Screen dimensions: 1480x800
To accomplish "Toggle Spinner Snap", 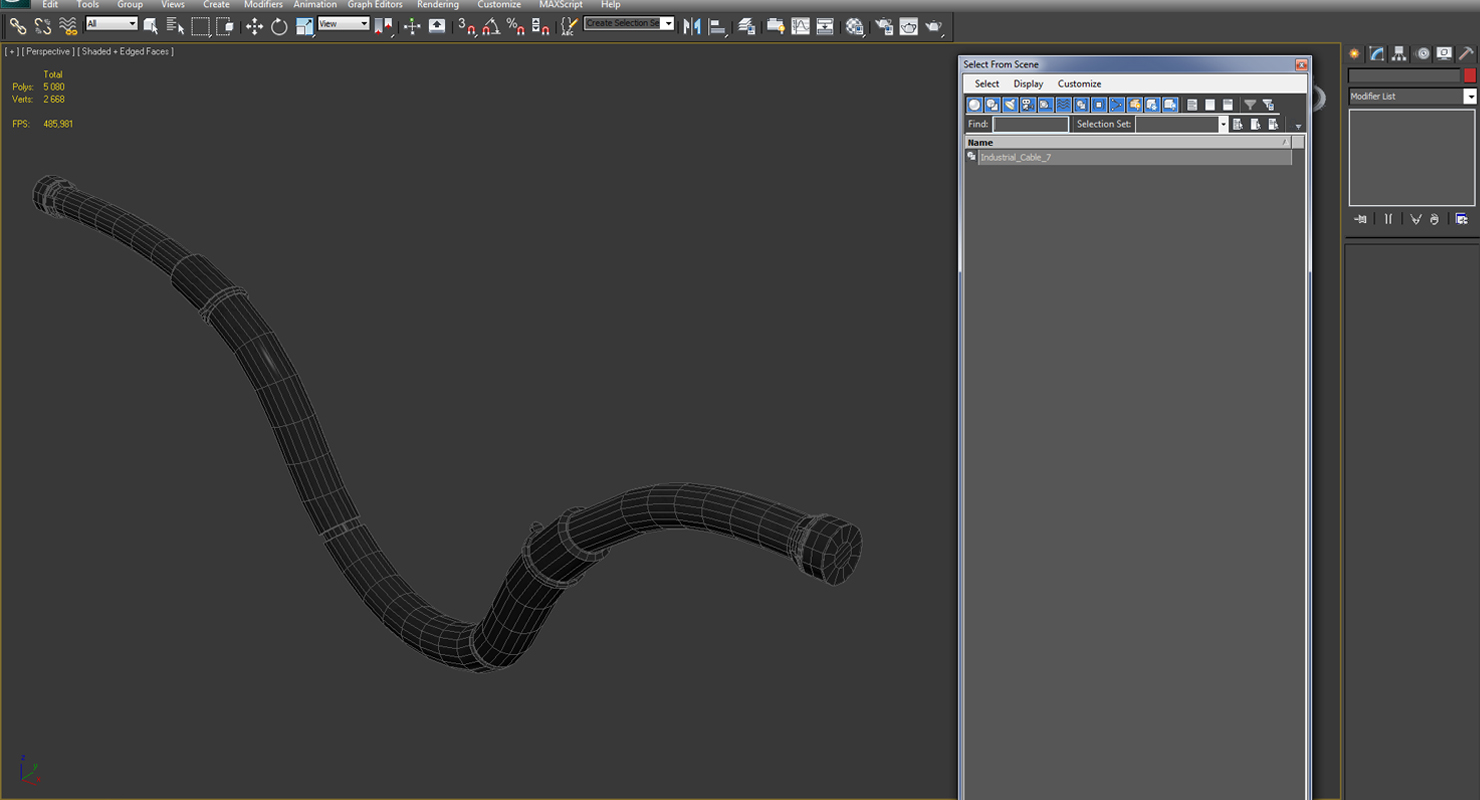I will 541,26.
